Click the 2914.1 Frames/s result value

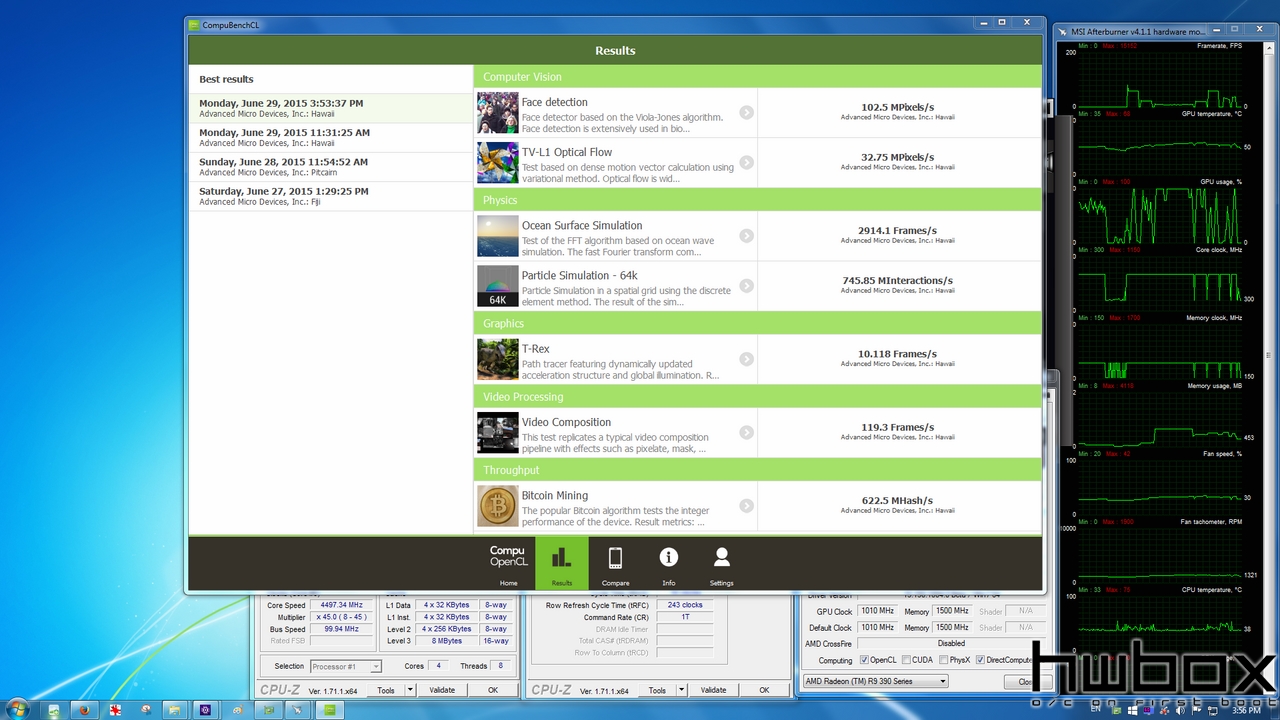pyautogui.click(x=897, y=230)
